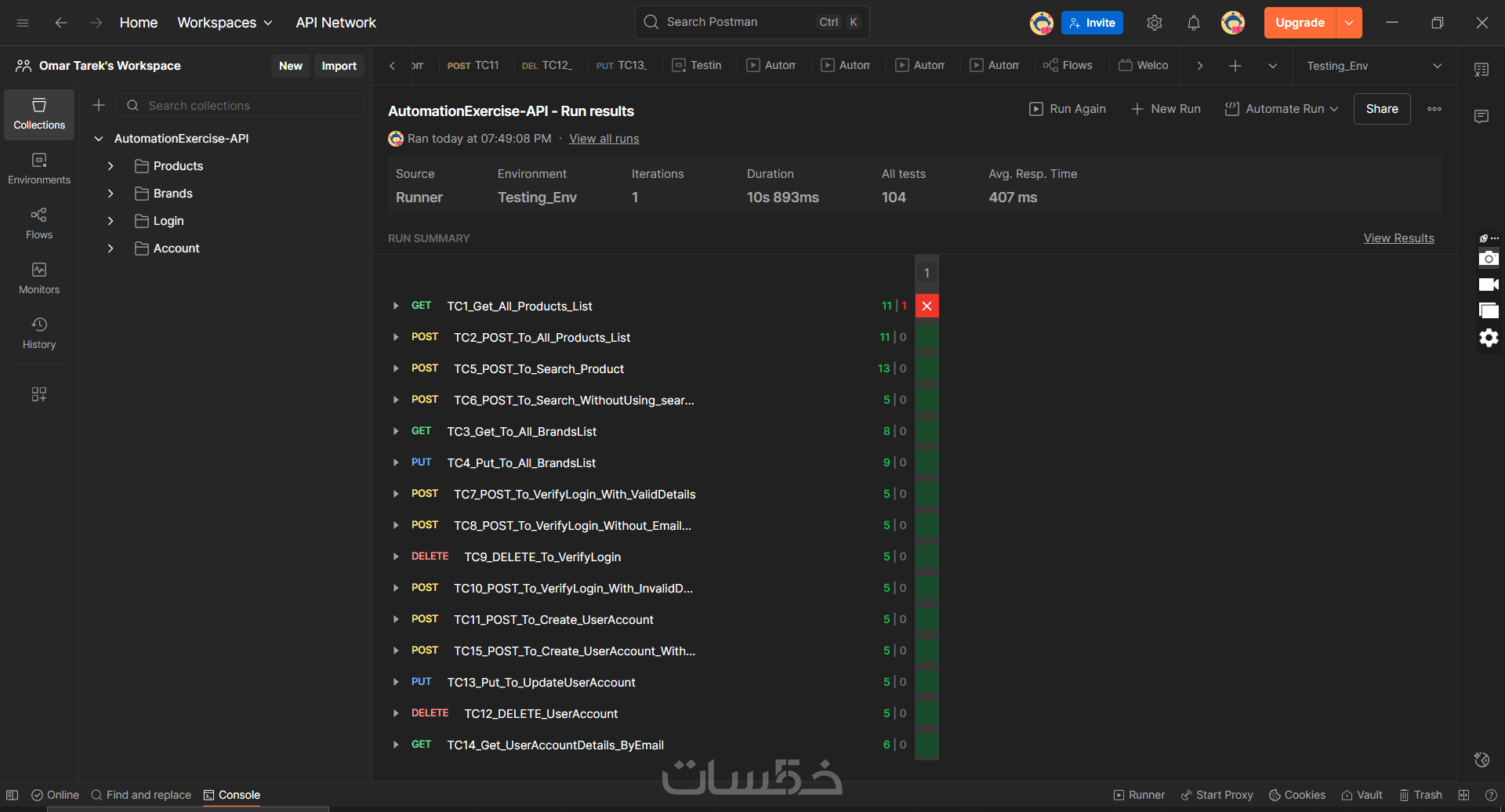
Task: Click the Postbot icon at bottom right
Action: pyautogui.click(x=1481, y=759)
